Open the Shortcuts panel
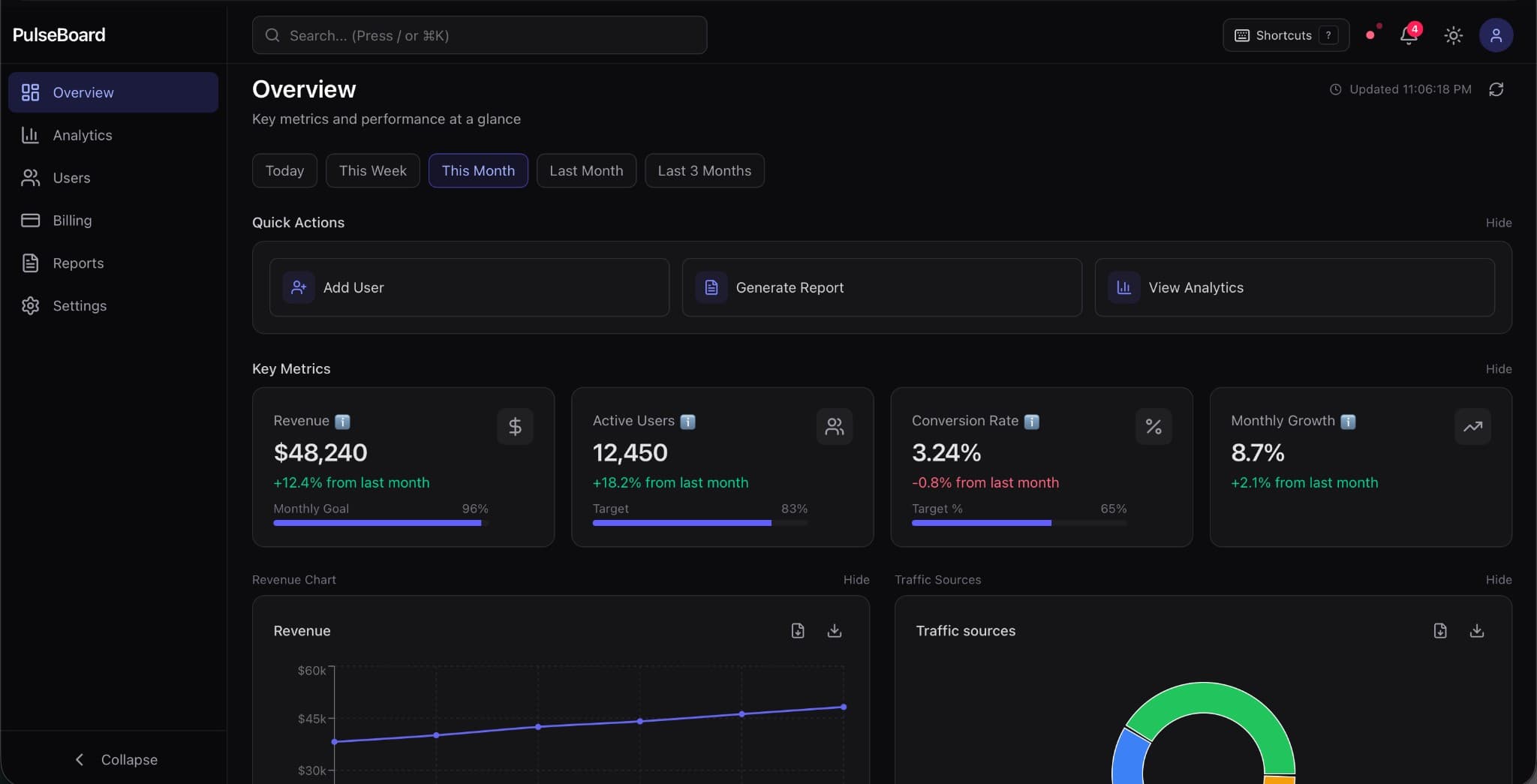The width and height of the screenshot is (1537, 784). (1284, 35)
